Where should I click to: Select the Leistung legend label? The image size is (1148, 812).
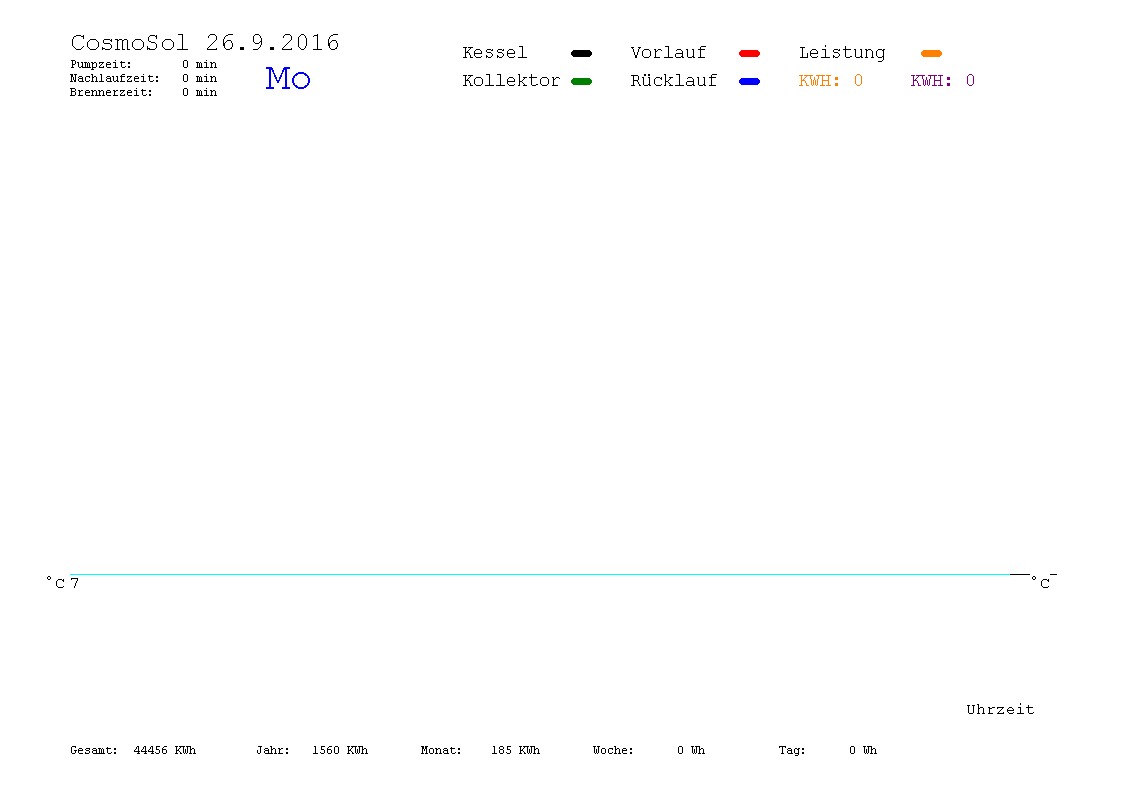coord(842,53)
